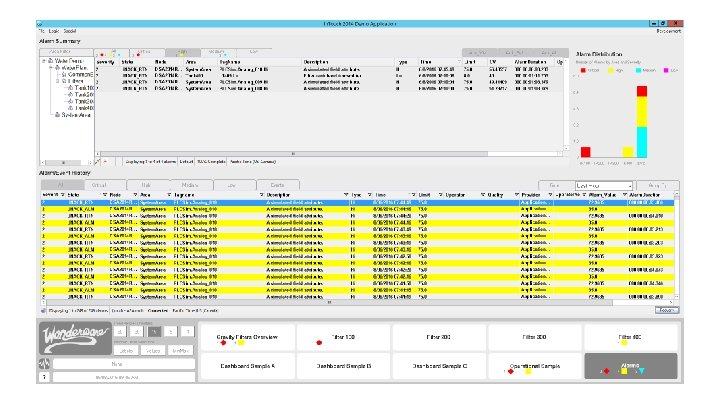Click the red Critical bar in Alarm Distribution
Viewport: 720px width, 405px height.
point(586,151)
